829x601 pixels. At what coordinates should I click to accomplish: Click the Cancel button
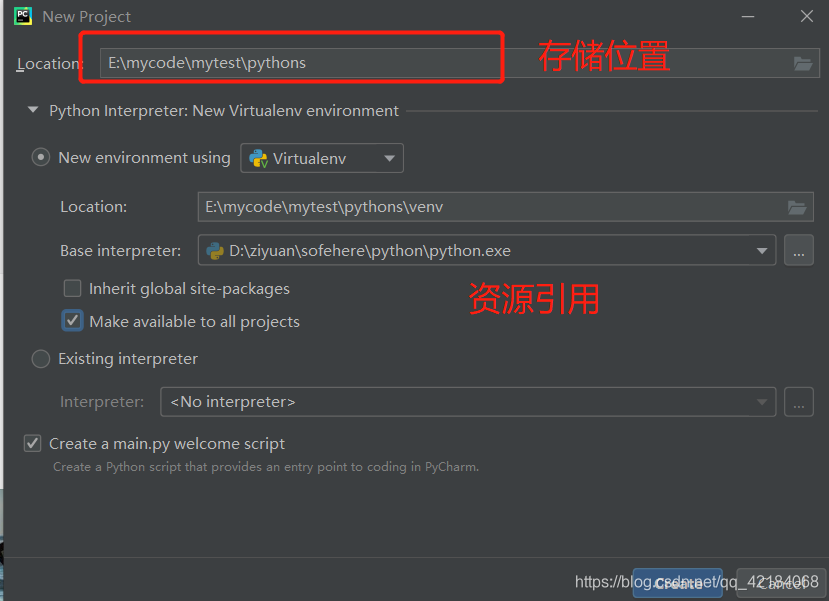780,583
